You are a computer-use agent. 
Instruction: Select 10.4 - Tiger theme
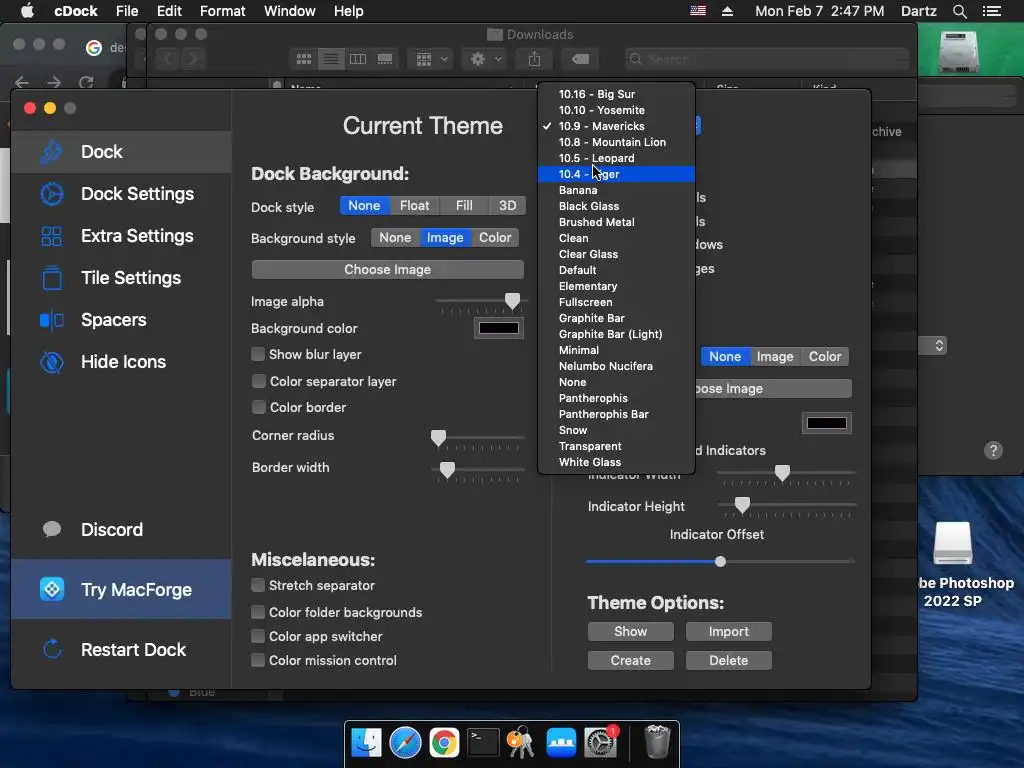pyautogui.click(x=616, y=174)
